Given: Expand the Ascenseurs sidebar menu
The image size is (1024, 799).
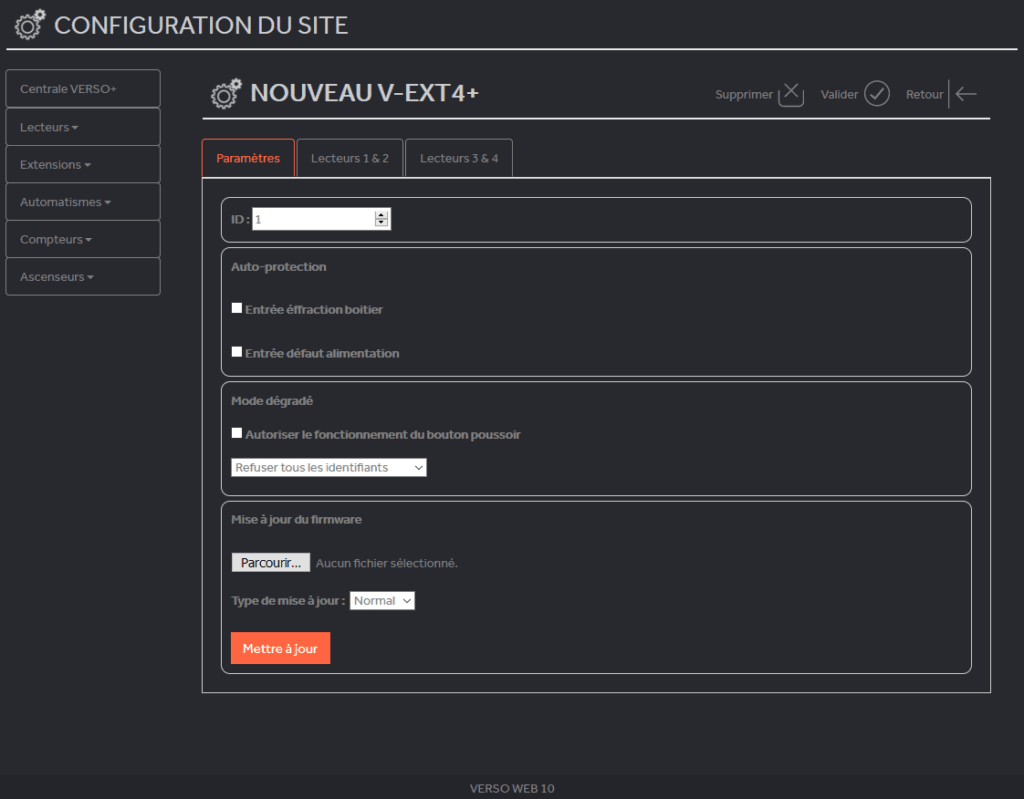Looking at the screenshot, I should tap(83, 276).
